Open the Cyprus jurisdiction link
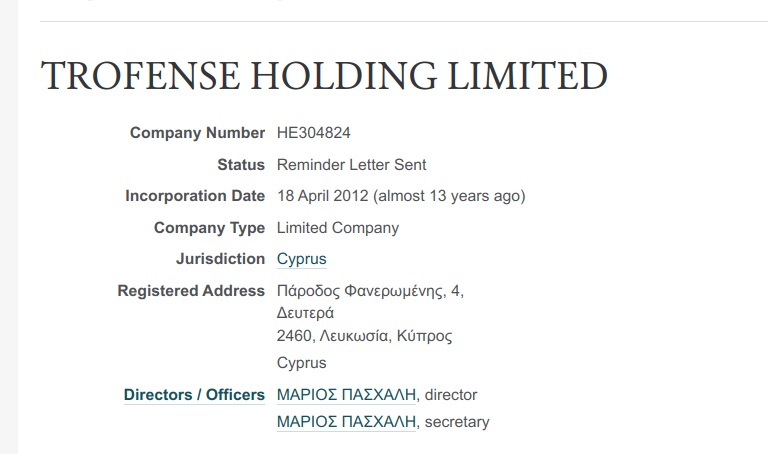Screen dimensions: 768x454 point(301,260)
